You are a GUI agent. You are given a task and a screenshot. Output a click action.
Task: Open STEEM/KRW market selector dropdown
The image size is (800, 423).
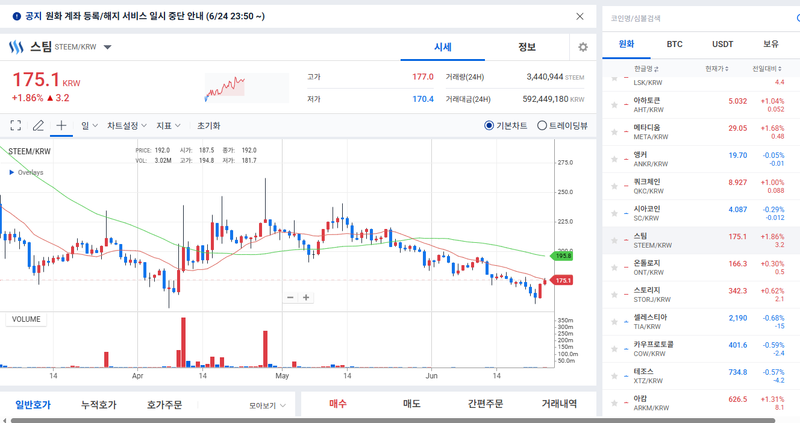pos(108,47)
